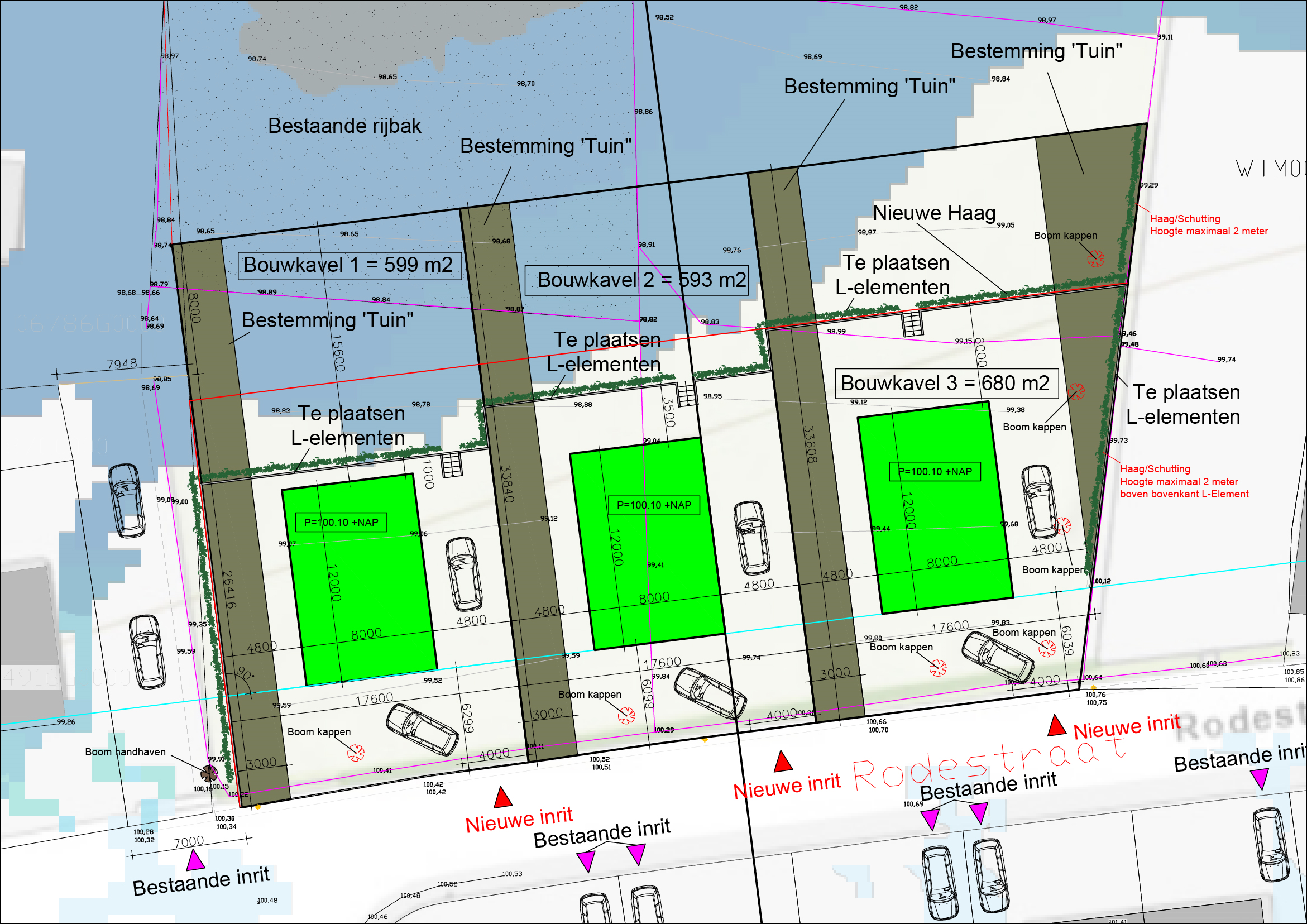Image resolution: width=1307 pixels, height=924 pixels.
Task: Click the 'Bestaande rijbak' text
Action: (x=344, y=126)
